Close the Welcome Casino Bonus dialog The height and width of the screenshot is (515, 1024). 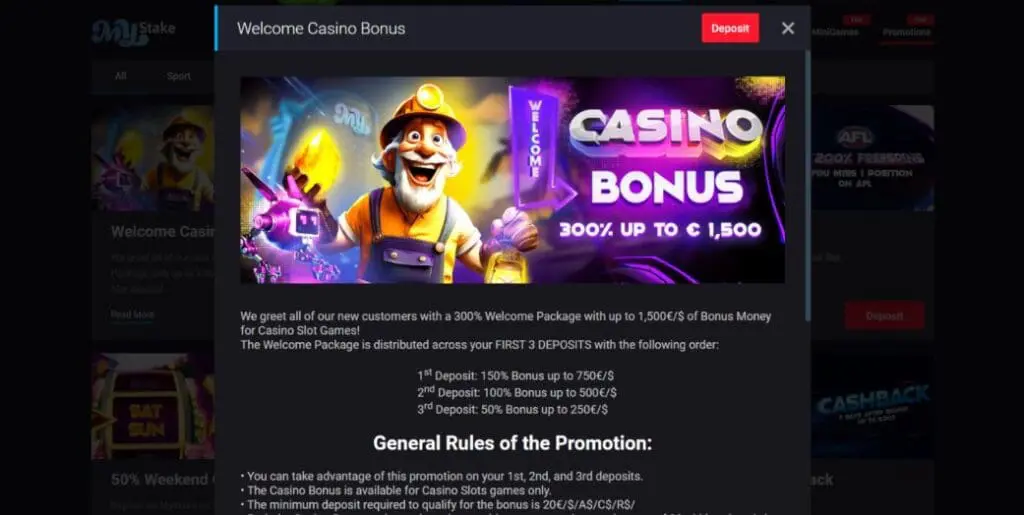788,28
